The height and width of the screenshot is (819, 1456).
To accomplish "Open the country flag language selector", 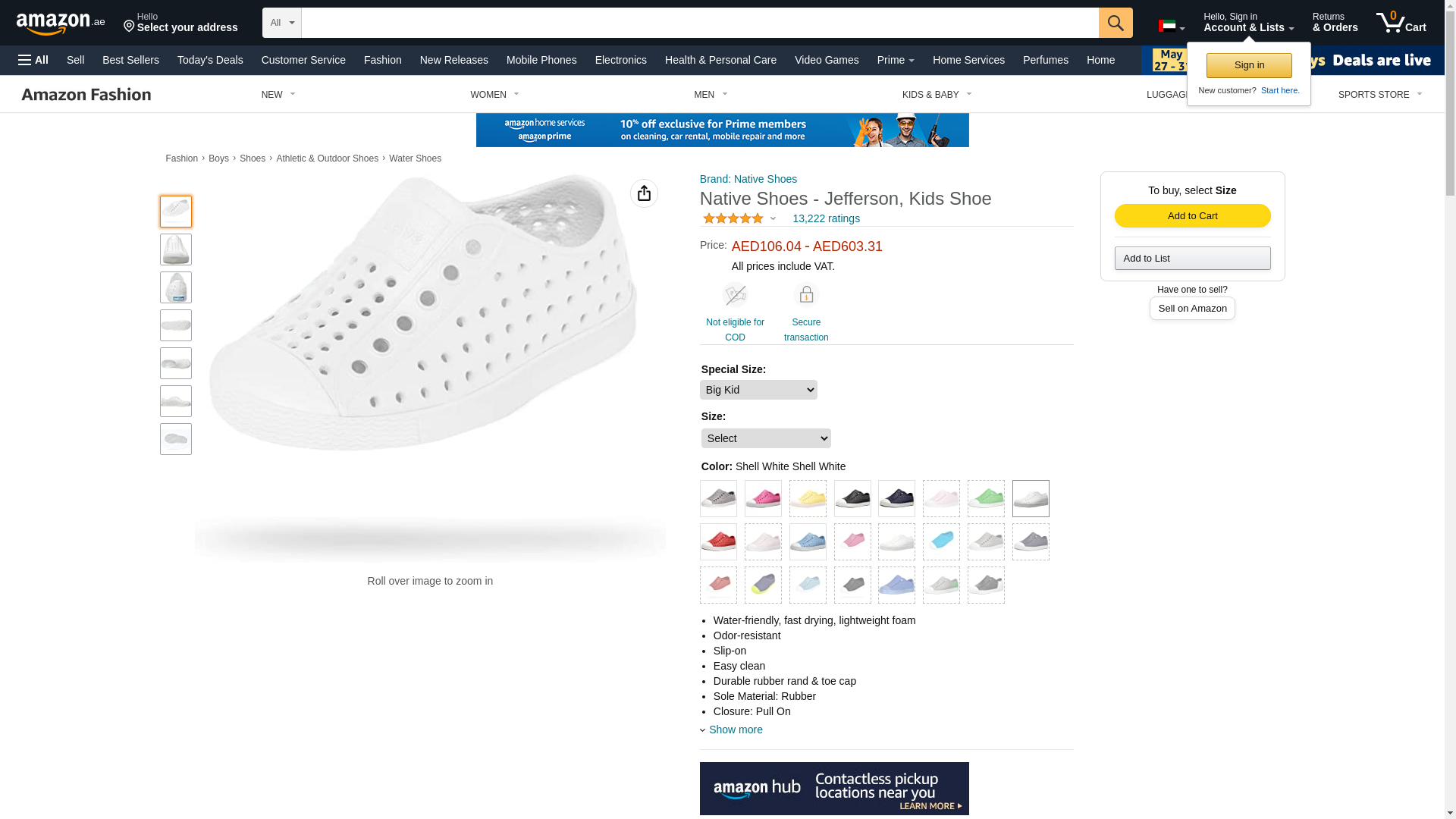I will (1171, 27).
